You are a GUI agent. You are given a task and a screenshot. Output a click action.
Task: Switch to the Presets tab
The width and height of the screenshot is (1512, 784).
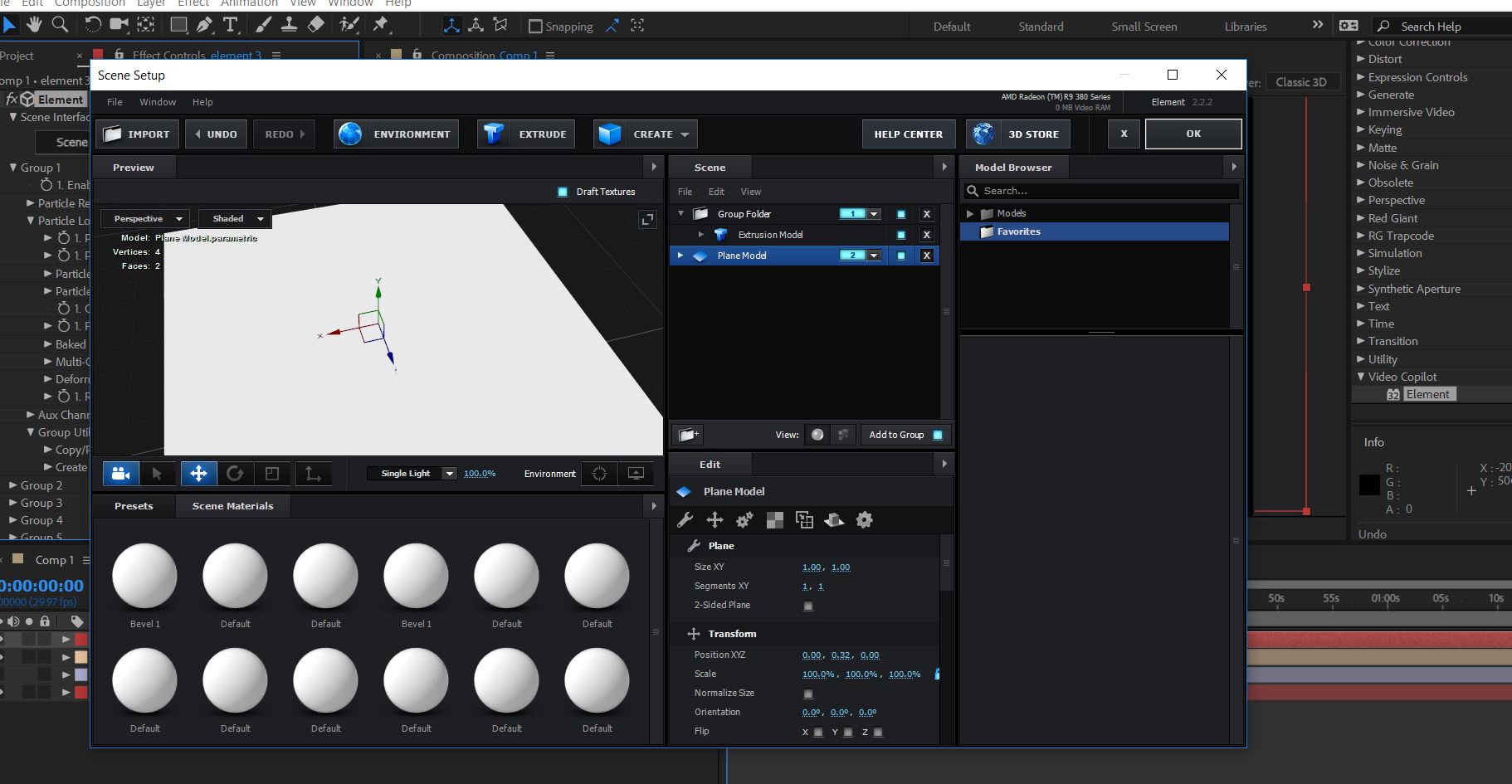point(134,506)
